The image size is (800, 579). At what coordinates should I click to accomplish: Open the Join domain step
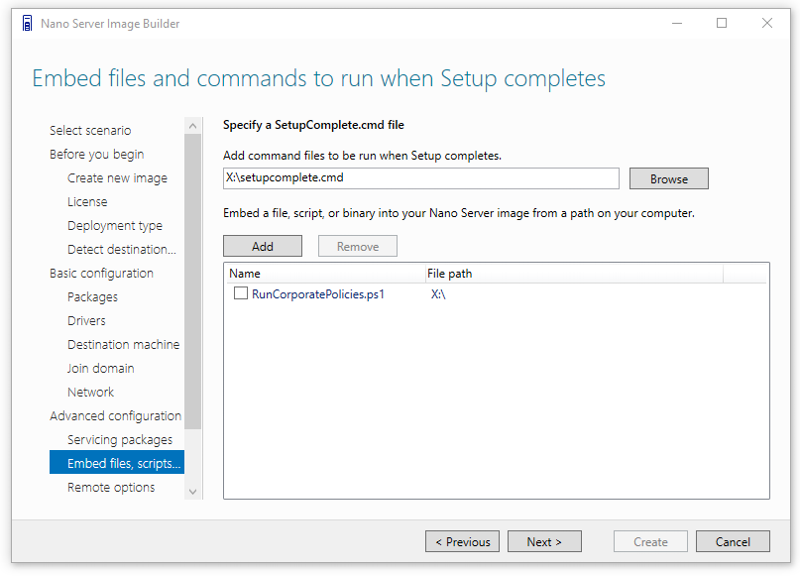coord(101,368)
